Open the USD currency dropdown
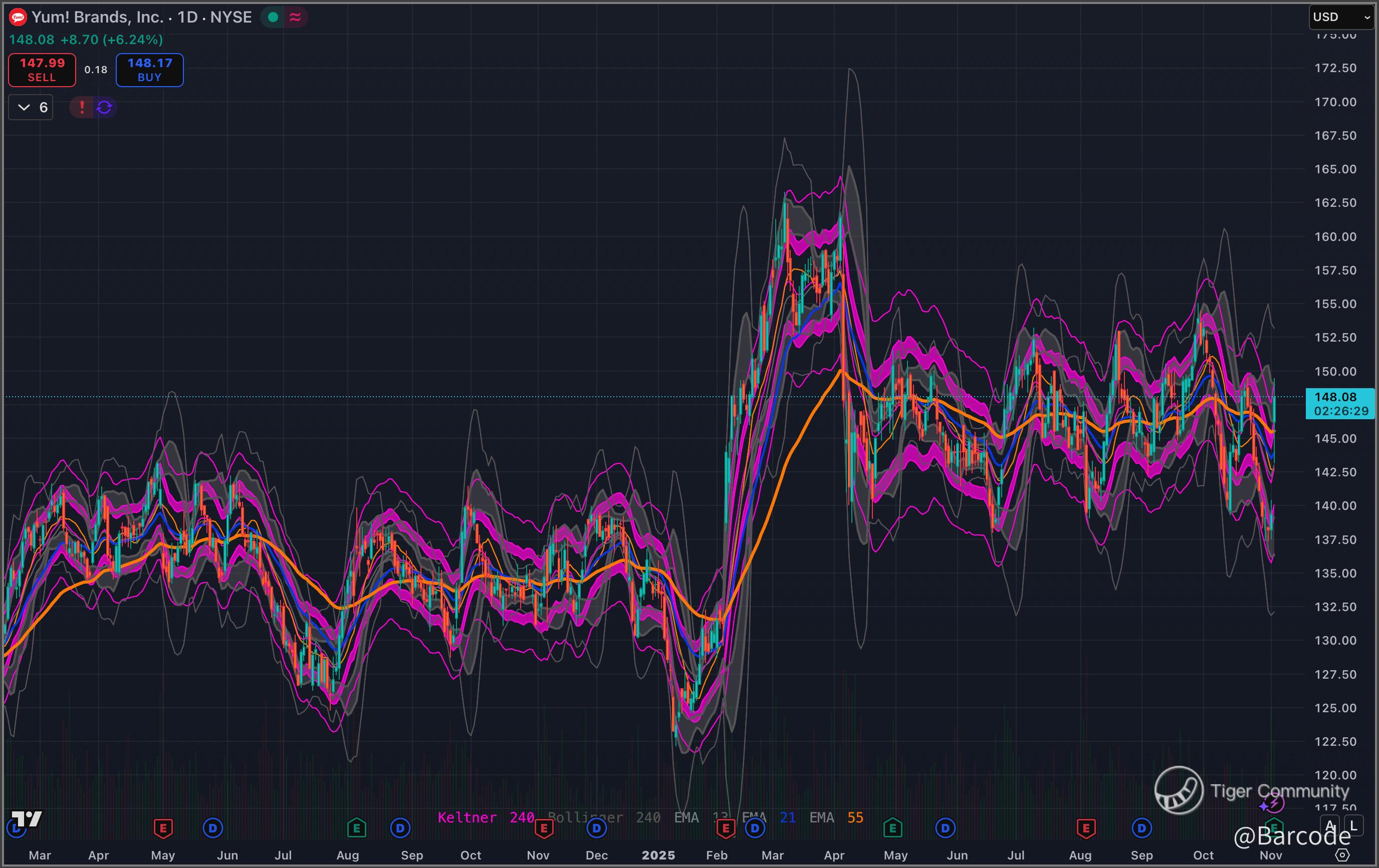 1341,17
